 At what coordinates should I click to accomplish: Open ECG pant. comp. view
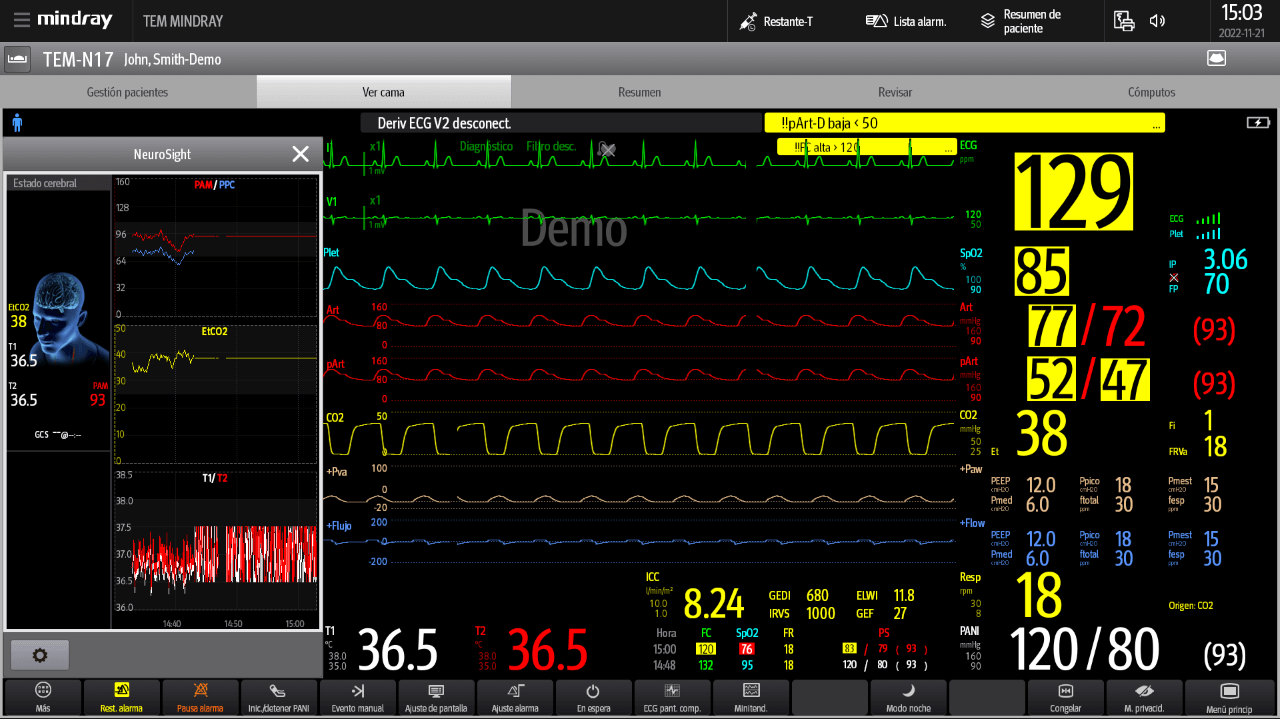point(672,697)
